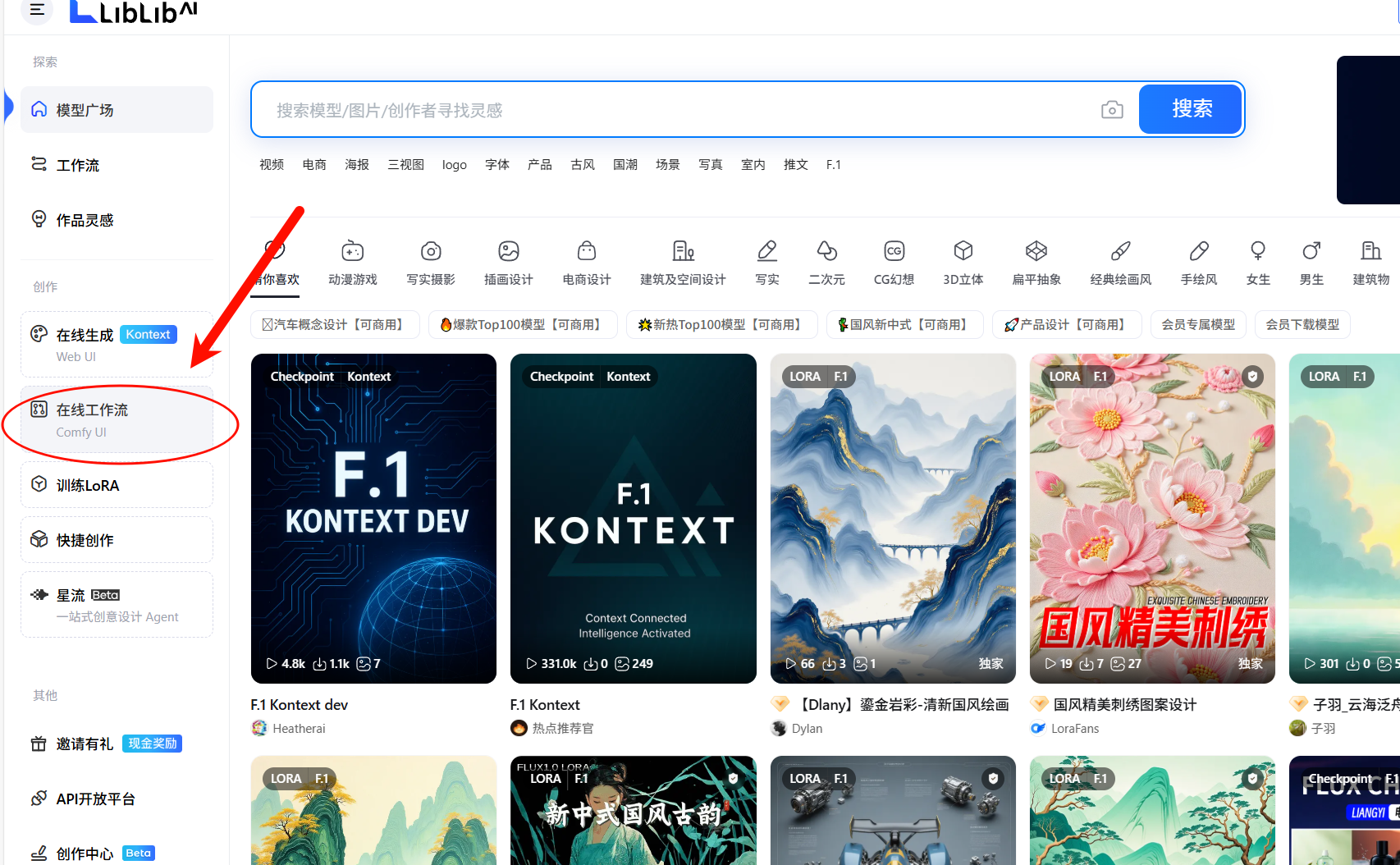Select the 会员专属模型 filter tag
1400x865 pixels.
pyautogui.click(x=1198, y=325)
